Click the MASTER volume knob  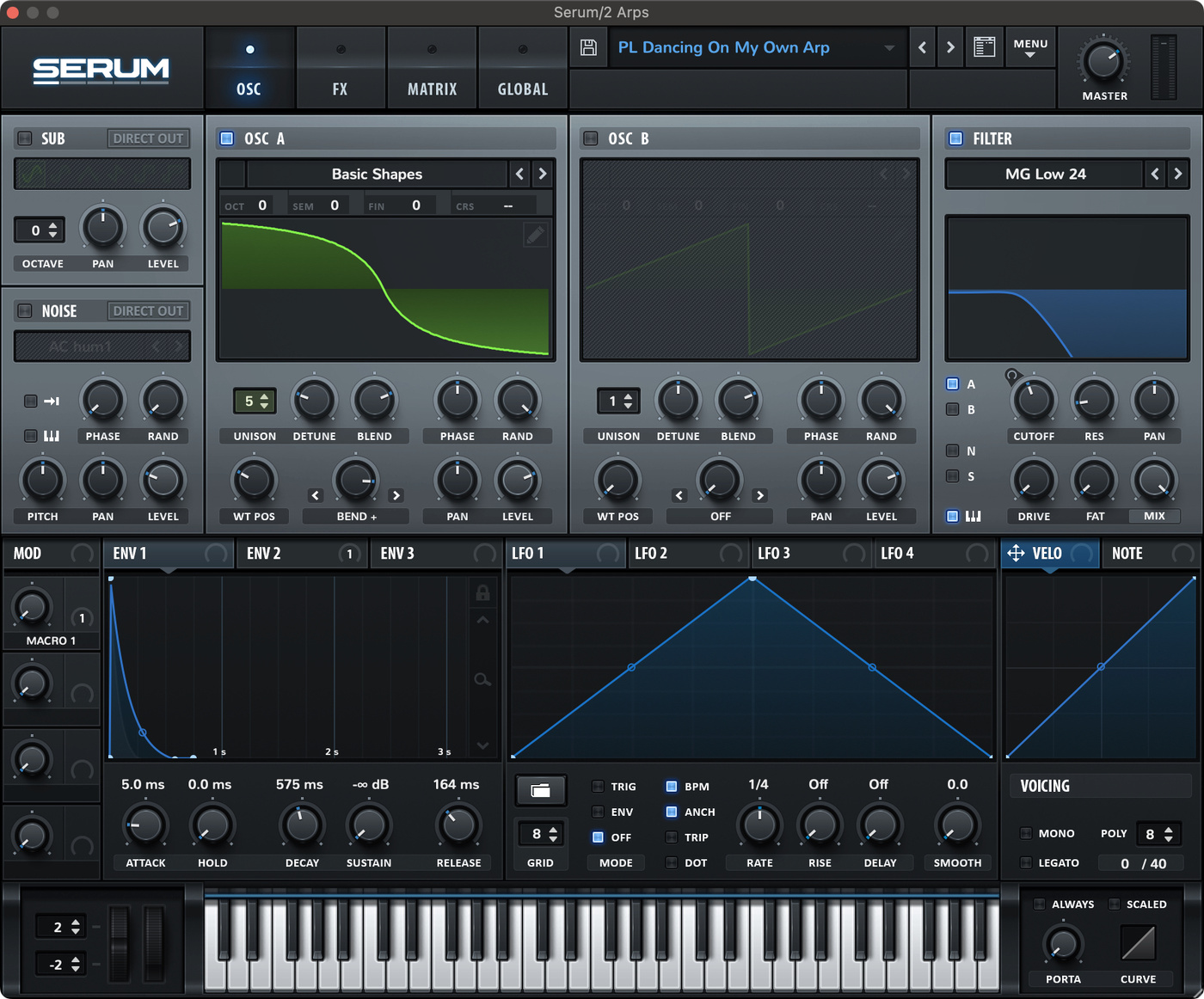click(x=1103, y=62)
